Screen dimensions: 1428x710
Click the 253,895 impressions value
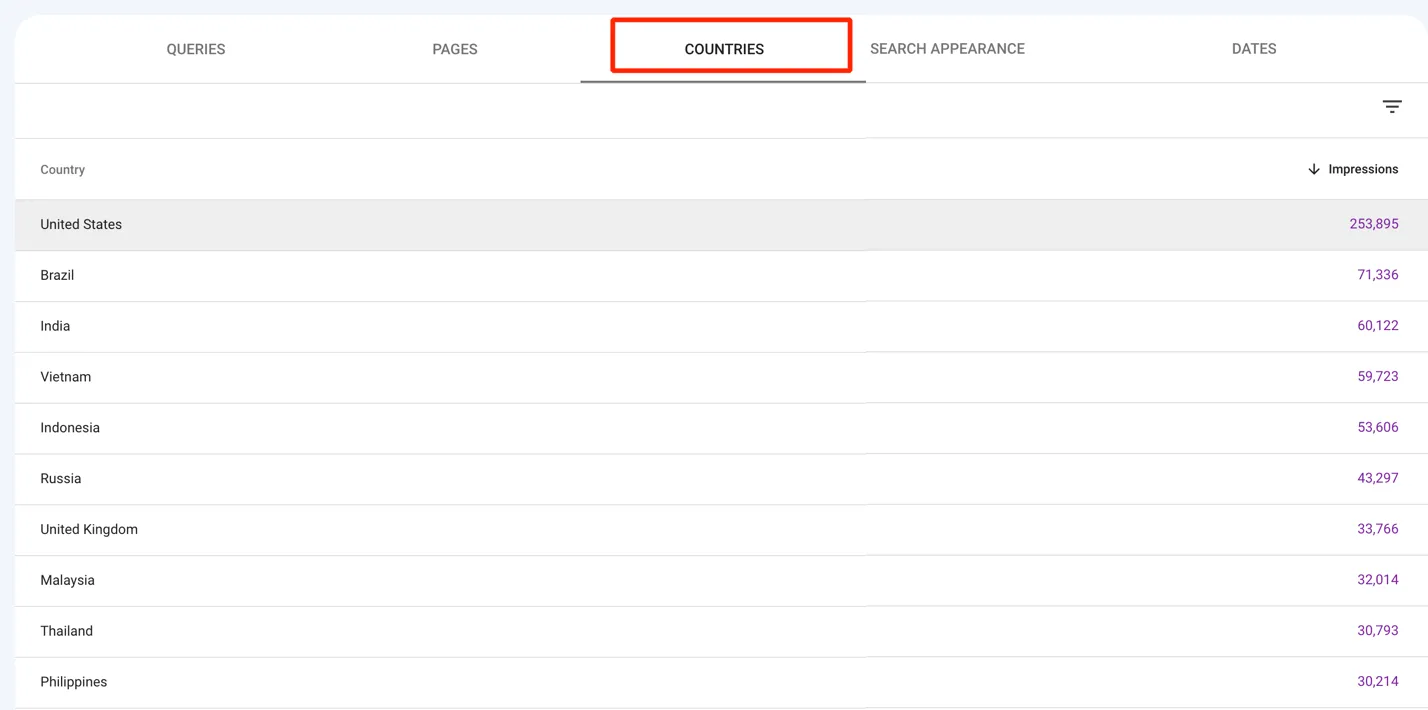point(1373,224)
